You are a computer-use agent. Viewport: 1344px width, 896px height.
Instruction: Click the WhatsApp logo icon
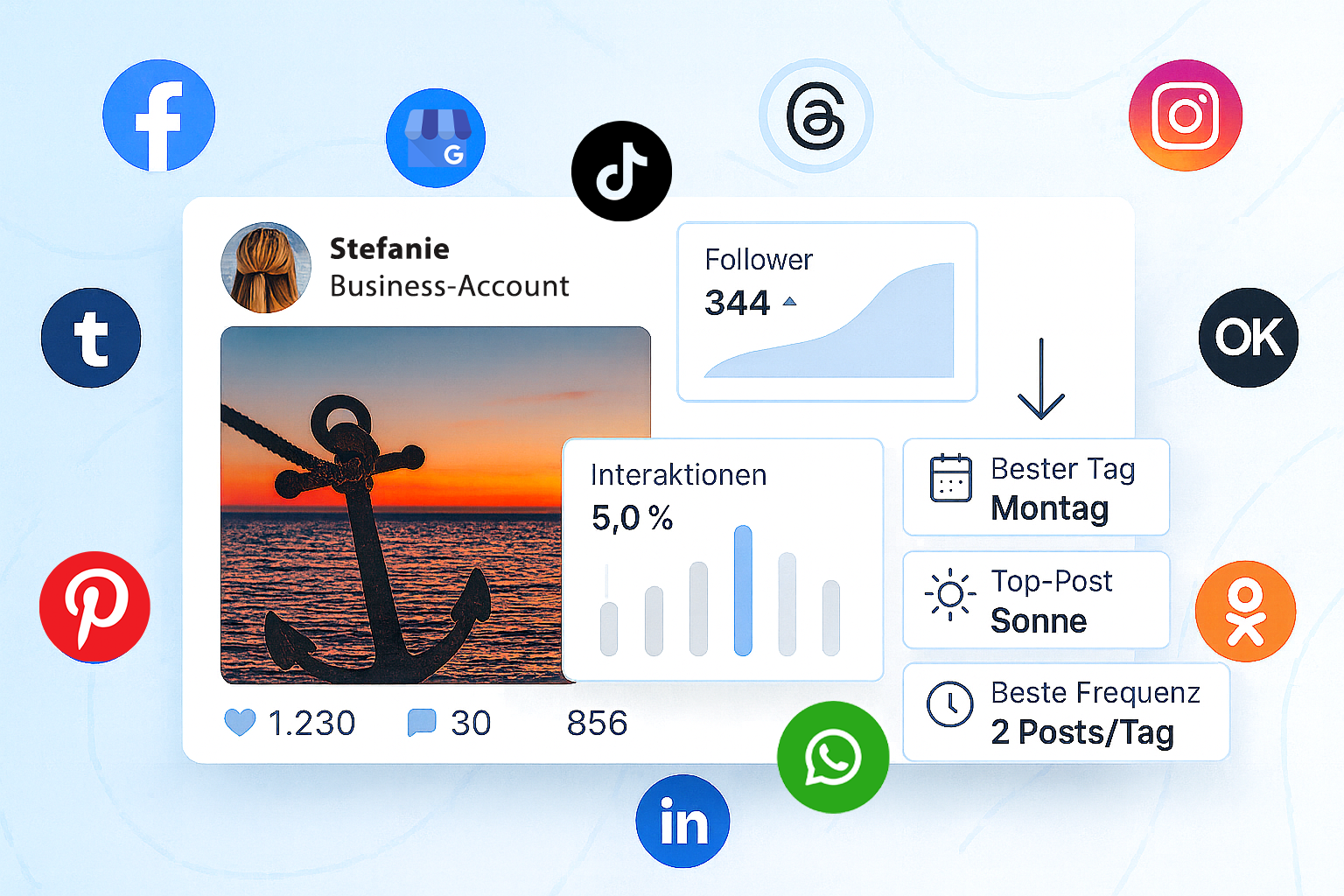[833, 757]
